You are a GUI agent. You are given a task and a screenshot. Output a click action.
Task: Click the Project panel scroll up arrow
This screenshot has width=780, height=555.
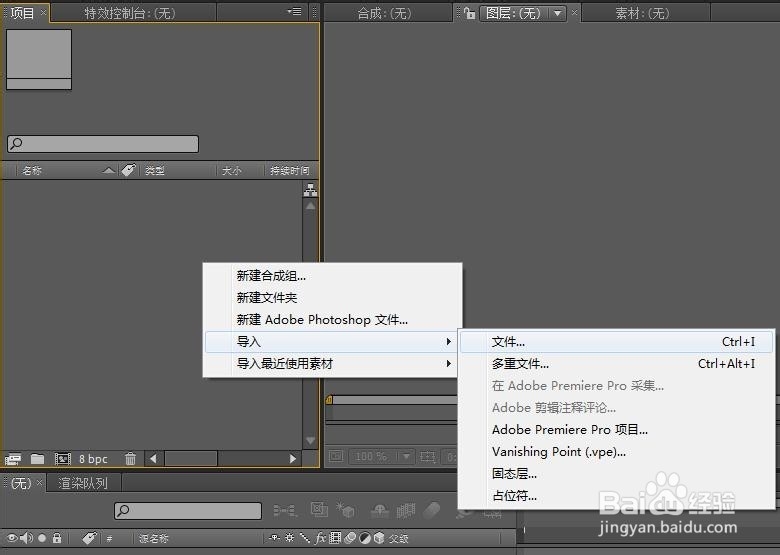[x=310, y=205]
